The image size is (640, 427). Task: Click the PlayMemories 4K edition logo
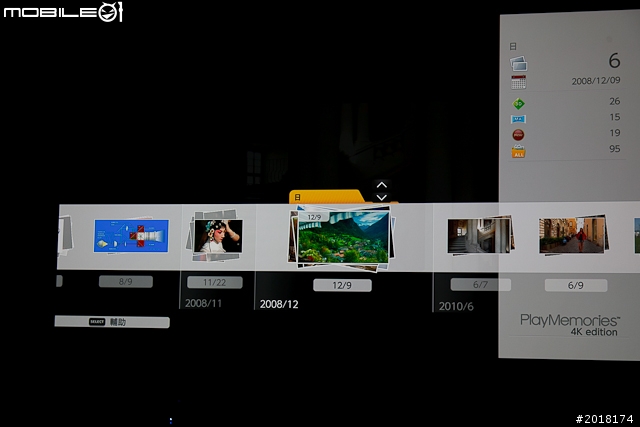pyautogui.click(x=570, y=325)
